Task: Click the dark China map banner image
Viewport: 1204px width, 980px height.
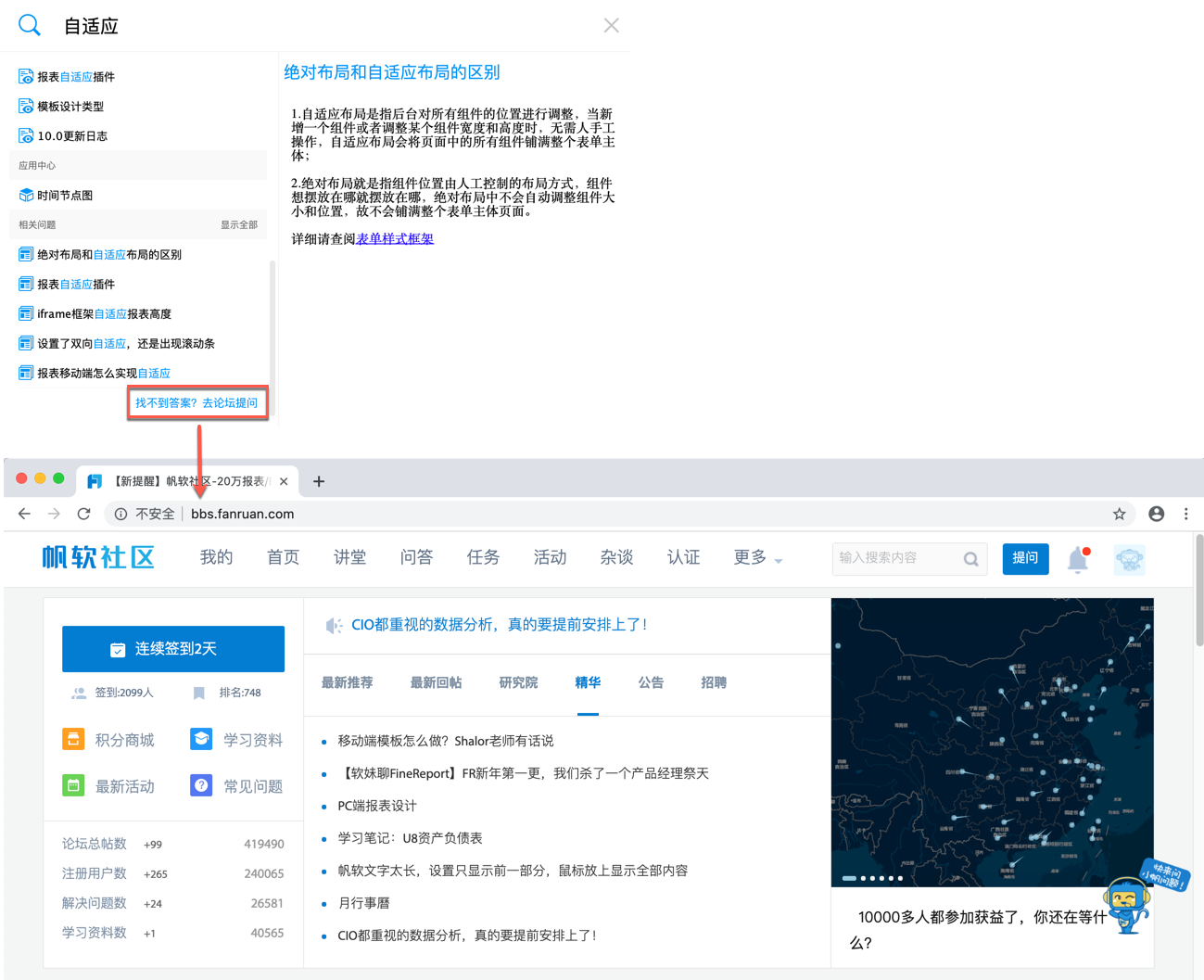Action: coord(992,742)
